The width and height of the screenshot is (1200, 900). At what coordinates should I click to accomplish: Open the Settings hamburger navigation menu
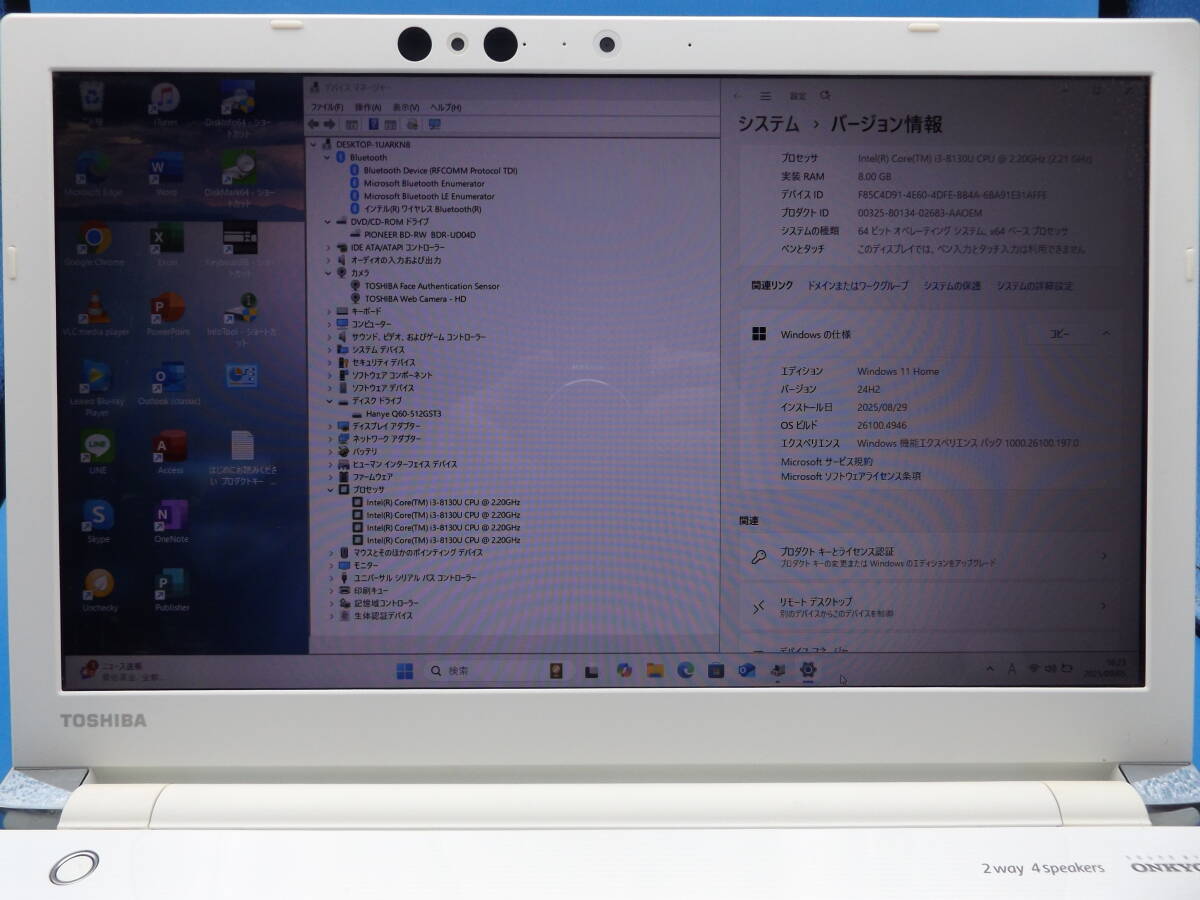765,97
